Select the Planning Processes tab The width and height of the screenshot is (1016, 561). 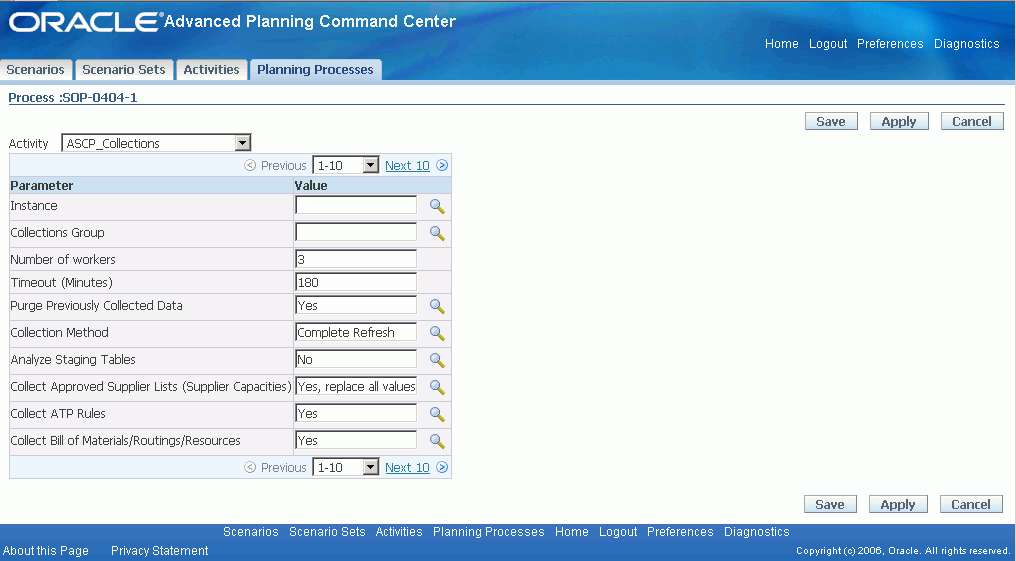click(315, 69)
